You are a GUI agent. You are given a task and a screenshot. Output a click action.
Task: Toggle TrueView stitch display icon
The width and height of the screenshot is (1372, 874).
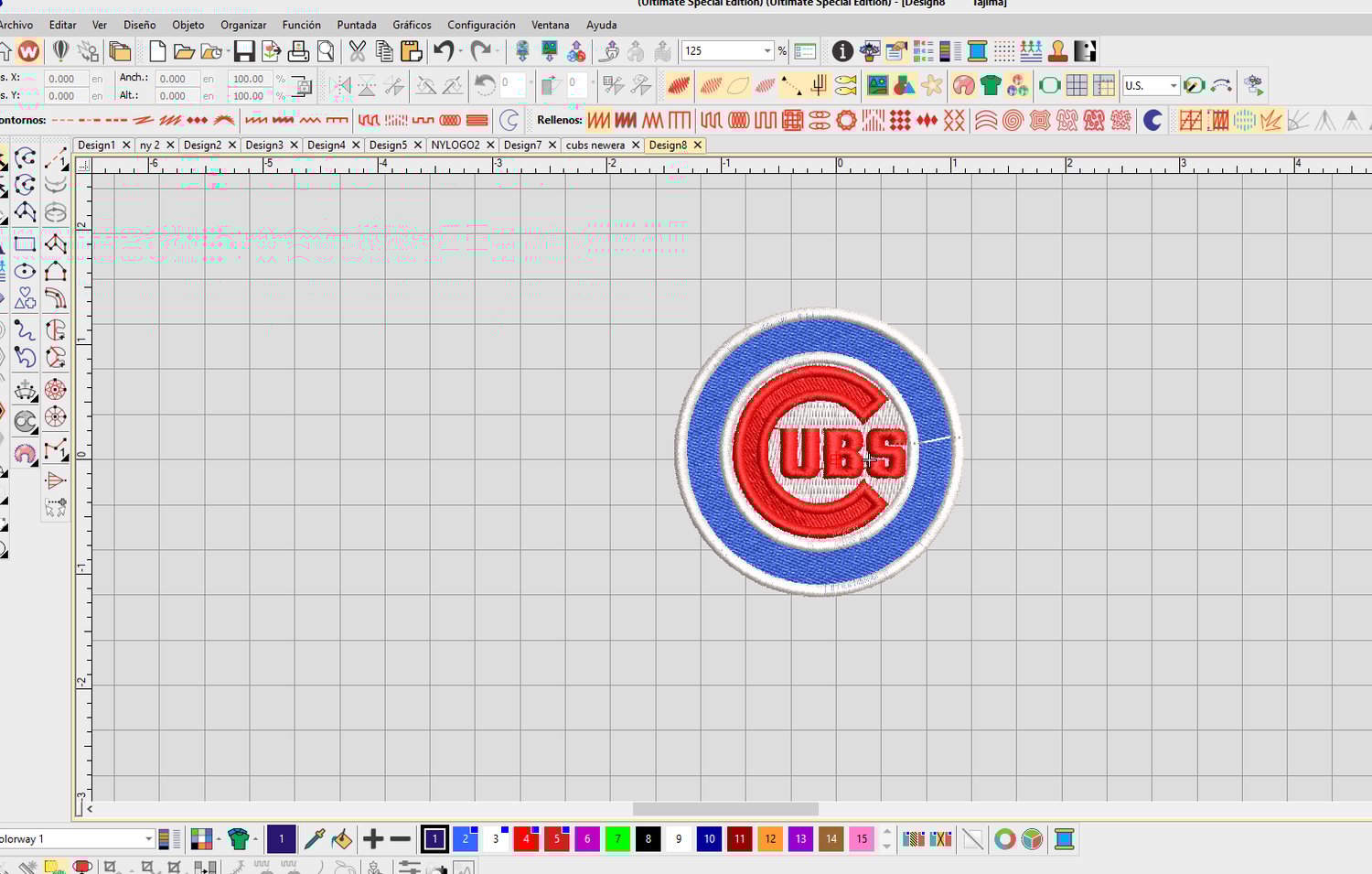coord(679,86)
